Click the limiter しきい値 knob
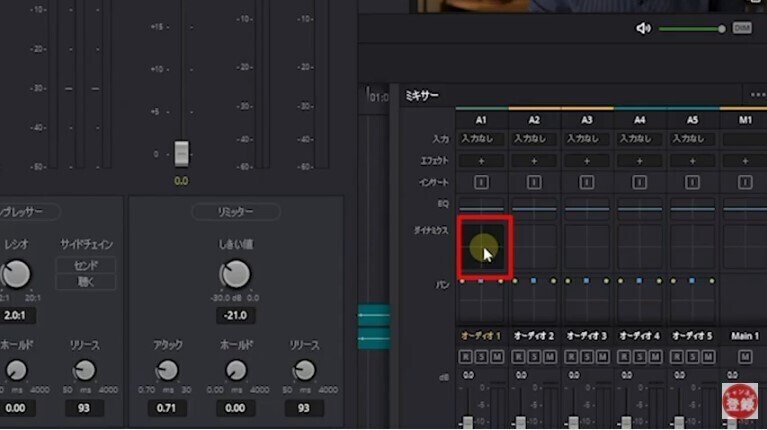767x430 pixels. [235, 274]
